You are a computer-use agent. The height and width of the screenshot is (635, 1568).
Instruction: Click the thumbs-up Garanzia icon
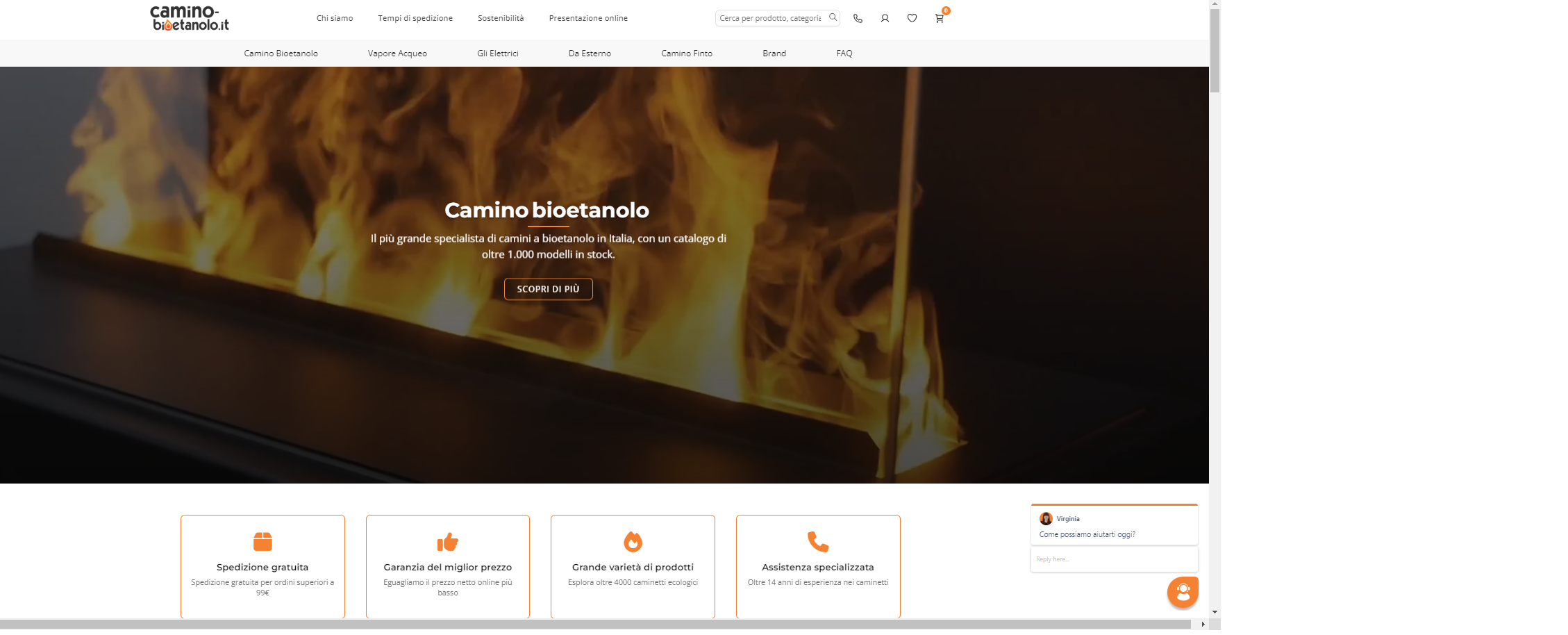[x=448, y=541]
